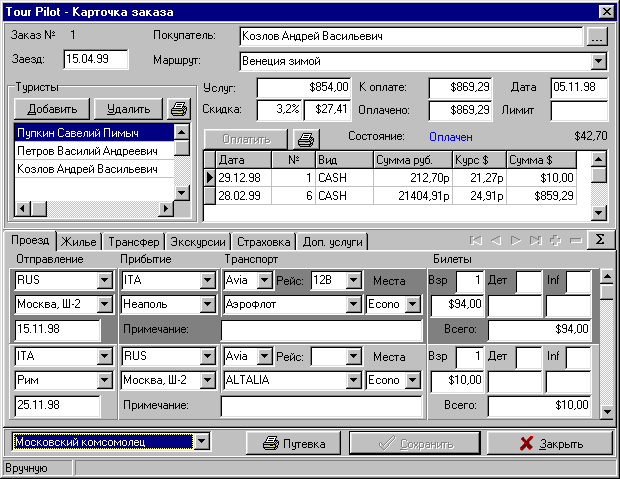Open the ALTALIA carrier dropdown
The image size is (620, 479).
(x=353, y=380)
